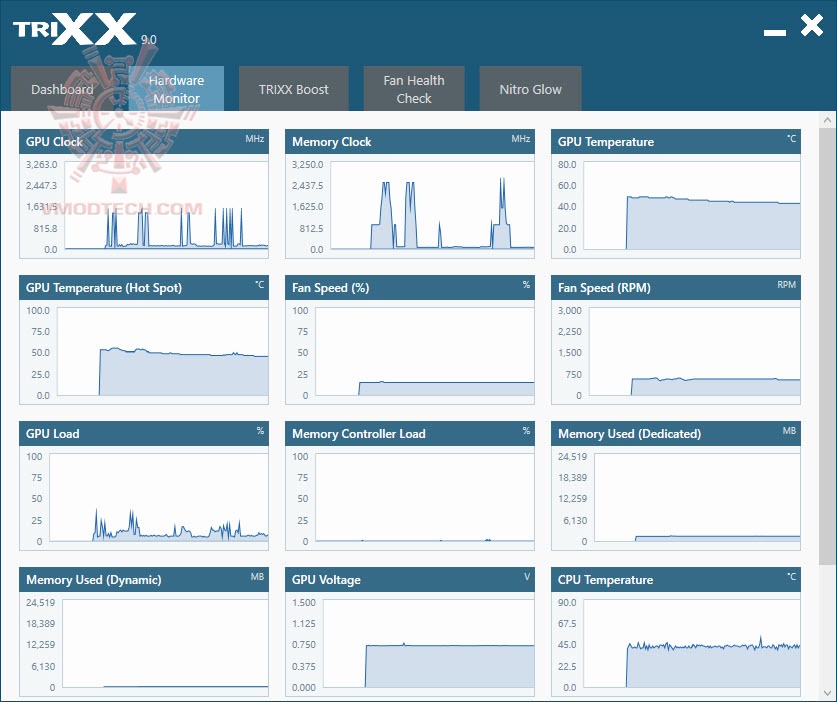The width and height of the screenshot is (837, 702).
Task: Click the scrollbar up arrow
Action: (827, 120)
